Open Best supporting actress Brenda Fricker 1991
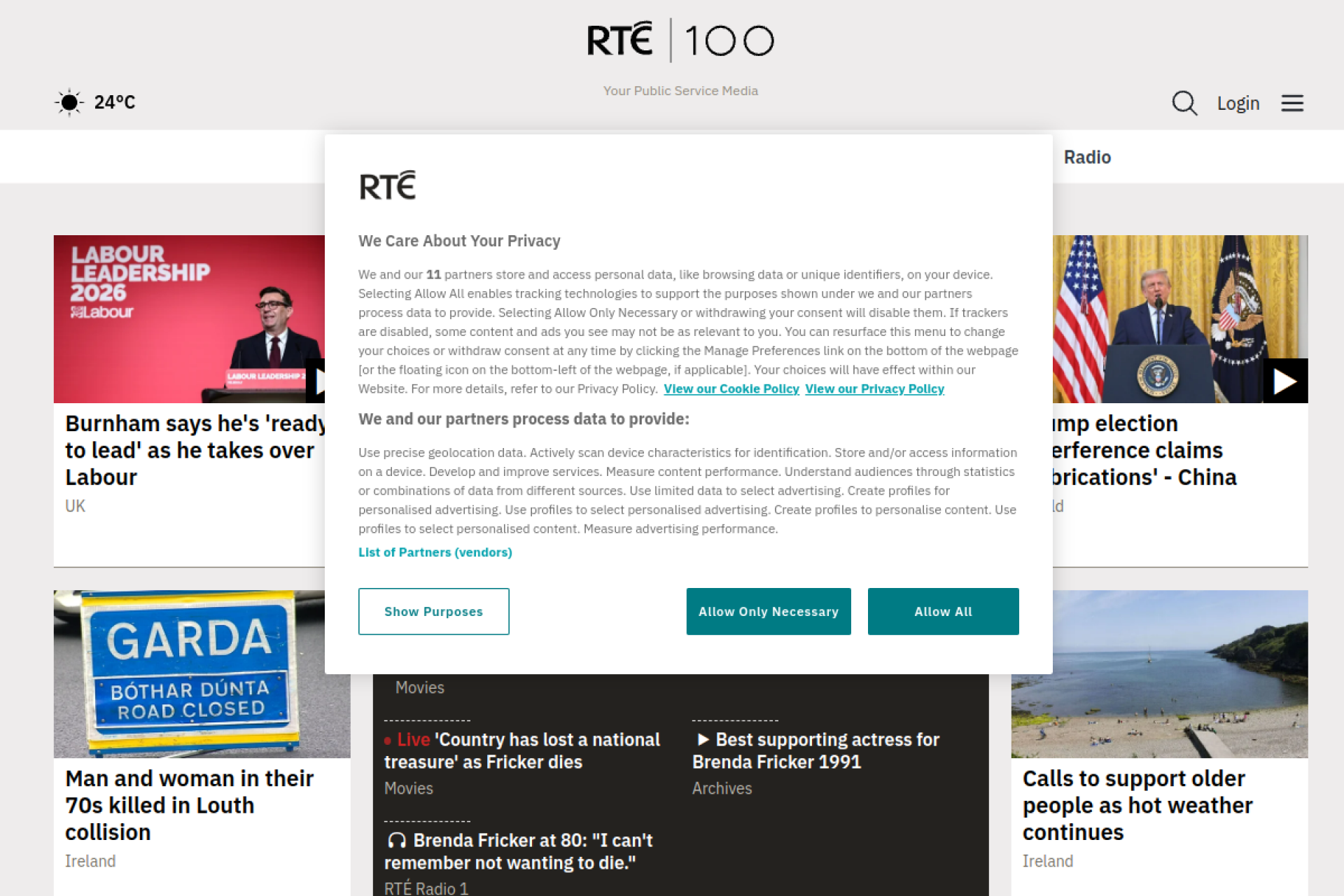This screenshot has height=896, width=1344. point(815,750)
